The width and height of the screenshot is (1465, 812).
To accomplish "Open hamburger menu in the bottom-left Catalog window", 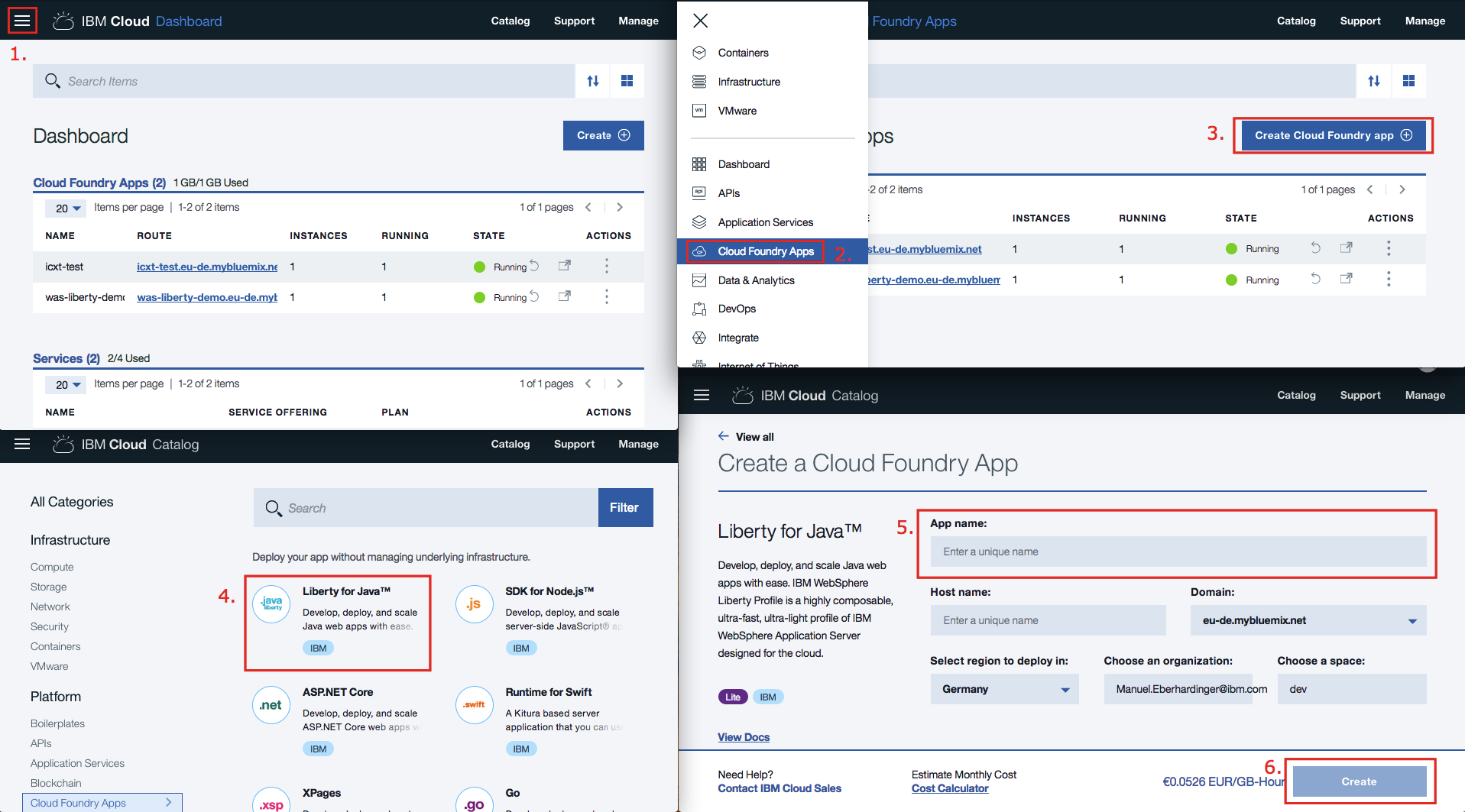I will coord(22,444).
